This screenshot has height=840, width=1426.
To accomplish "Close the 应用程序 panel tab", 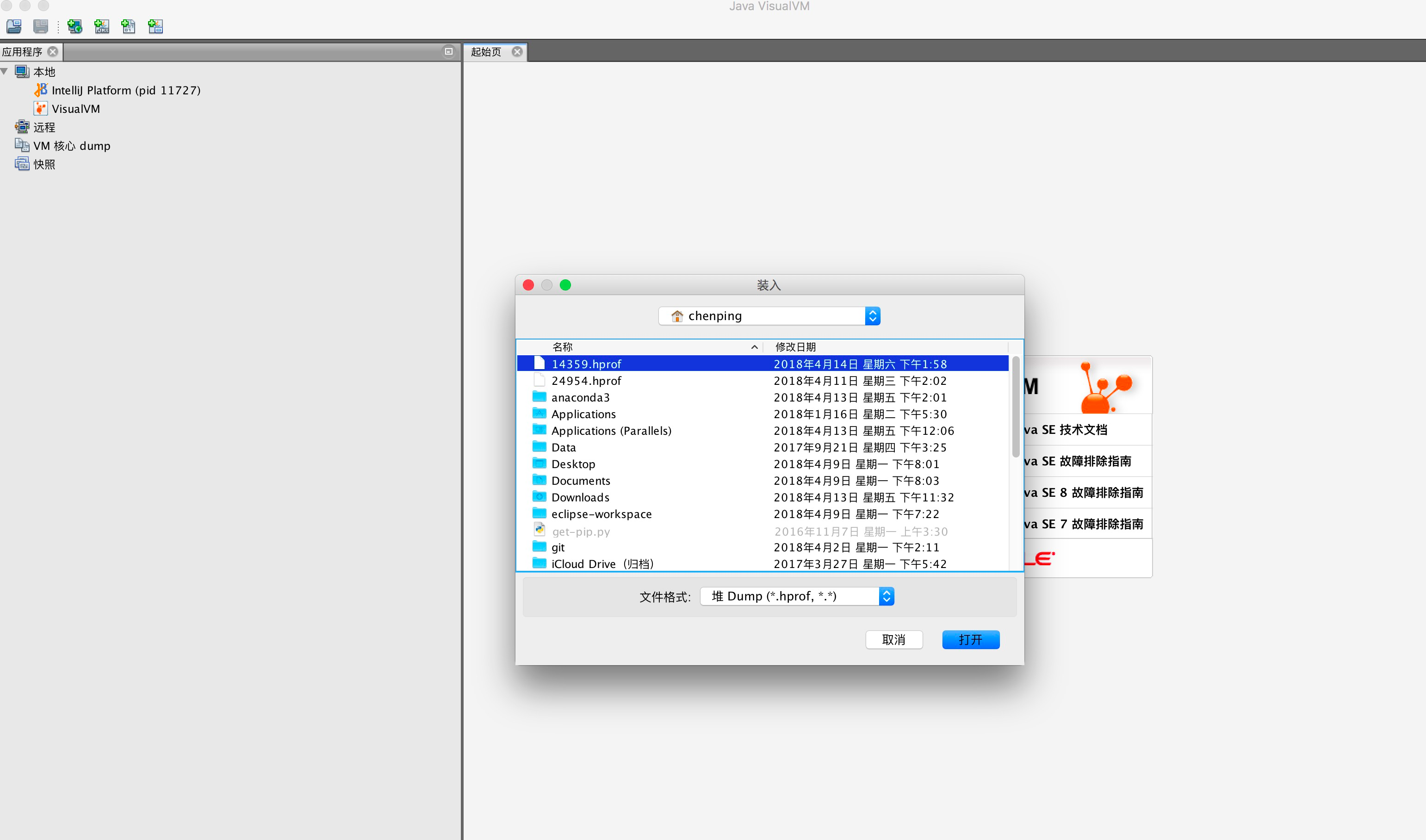I will coord(53,51).
